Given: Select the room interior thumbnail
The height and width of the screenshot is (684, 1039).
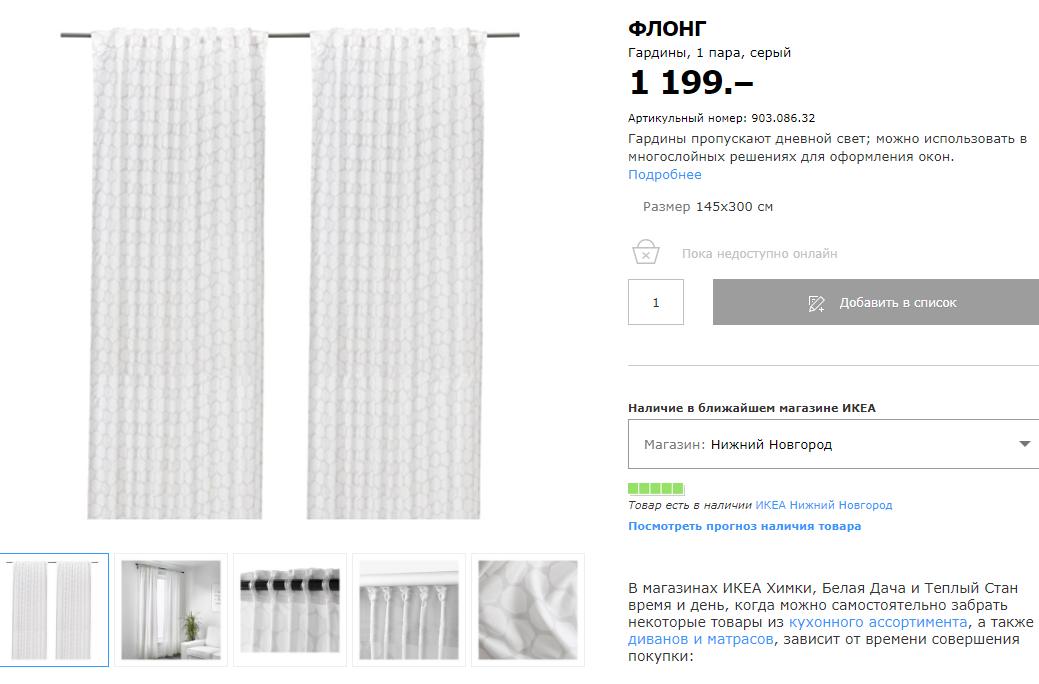Looking at the screenshot, I should 171,610.
